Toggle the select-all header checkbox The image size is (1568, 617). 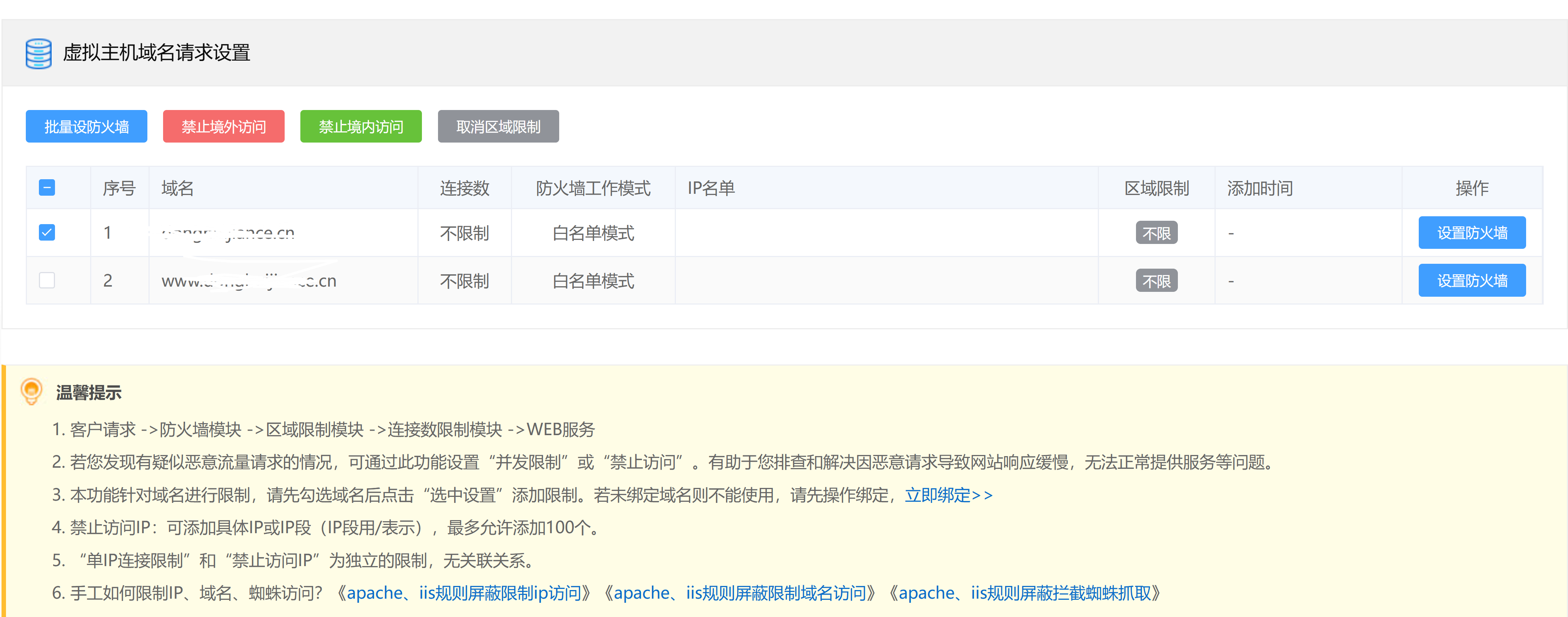47,187
